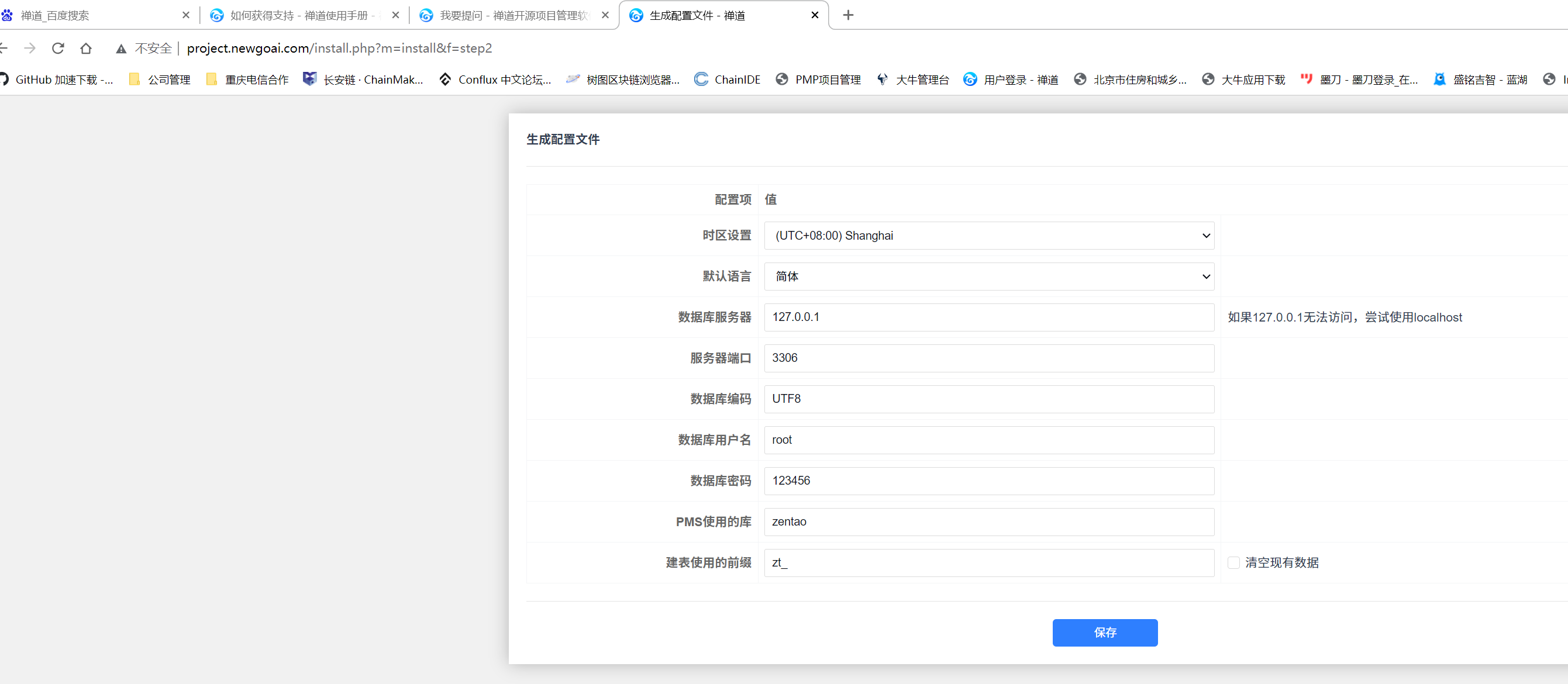1568x684 pixels.
Task: Open the 公司管理 bookmark folder
Action: click(160, 80)
